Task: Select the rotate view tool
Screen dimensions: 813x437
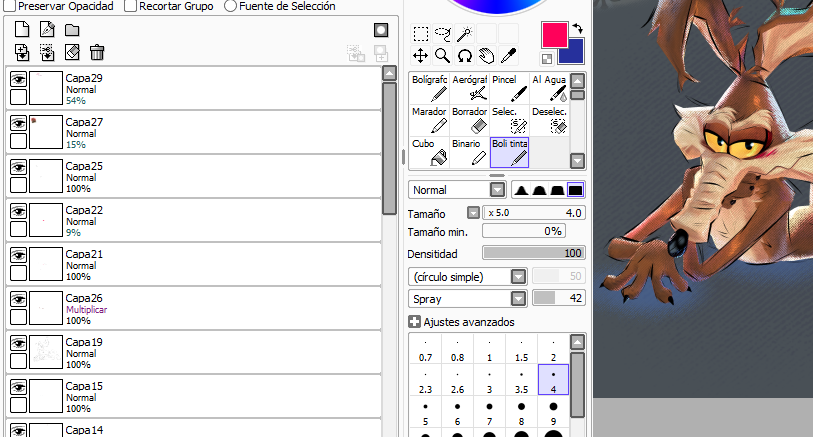Action: pos(465,55)
